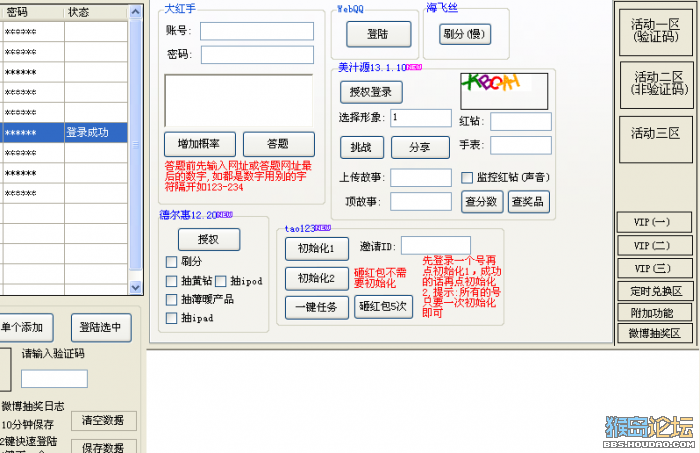Focus the 大红手 账号 input field
Image resolution: width=700 pixels, height=453 pixels.
point(257,31)
